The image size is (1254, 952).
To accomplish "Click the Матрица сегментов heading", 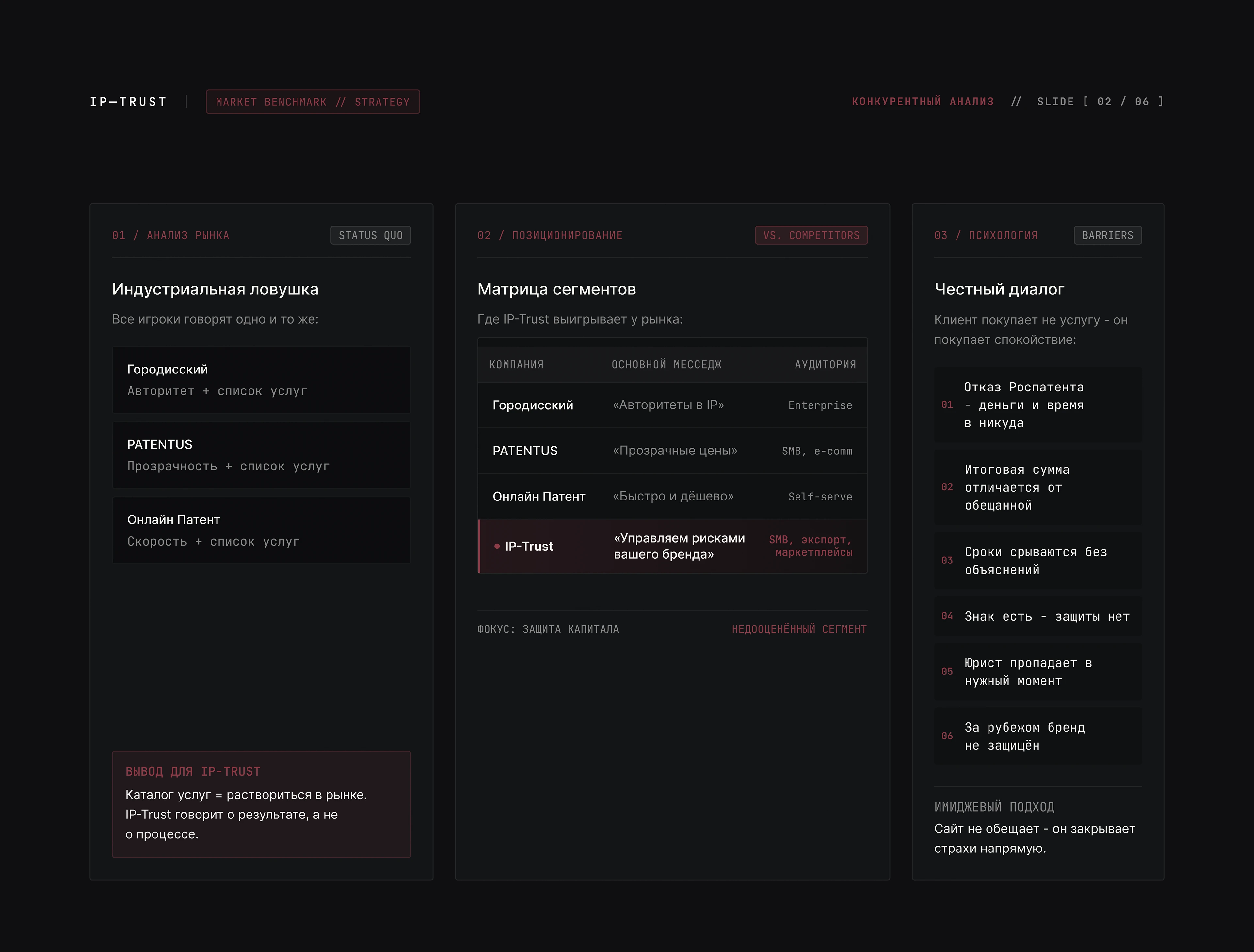I will point(557,289).
